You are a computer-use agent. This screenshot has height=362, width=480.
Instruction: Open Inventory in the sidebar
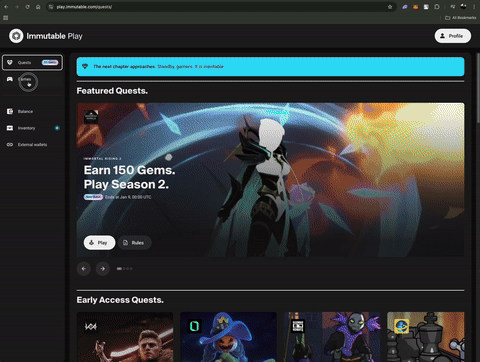pyautogui.click(x=32, y=128)
